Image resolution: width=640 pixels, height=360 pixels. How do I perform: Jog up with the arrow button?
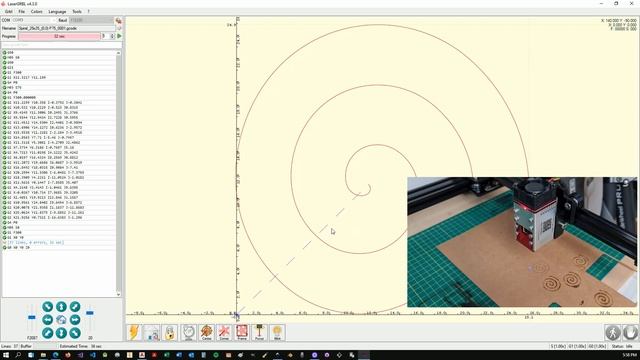click(61, 307)
